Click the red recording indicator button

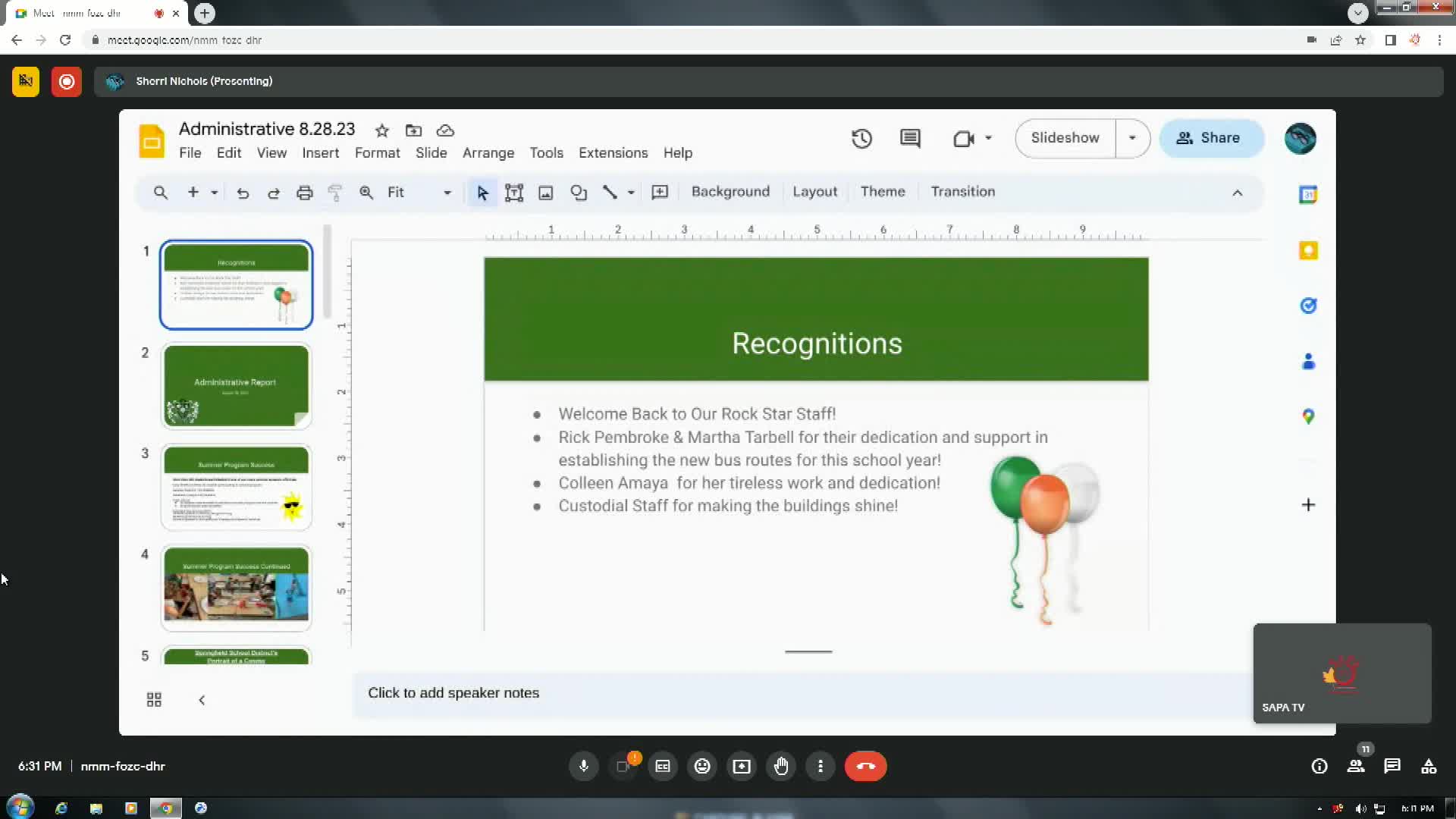[x=67, y=81]
